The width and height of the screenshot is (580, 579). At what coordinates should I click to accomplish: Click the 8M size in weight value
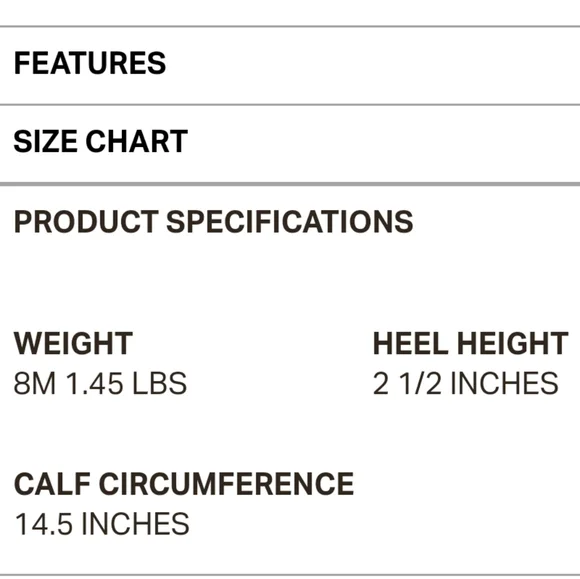click(35, 383)
